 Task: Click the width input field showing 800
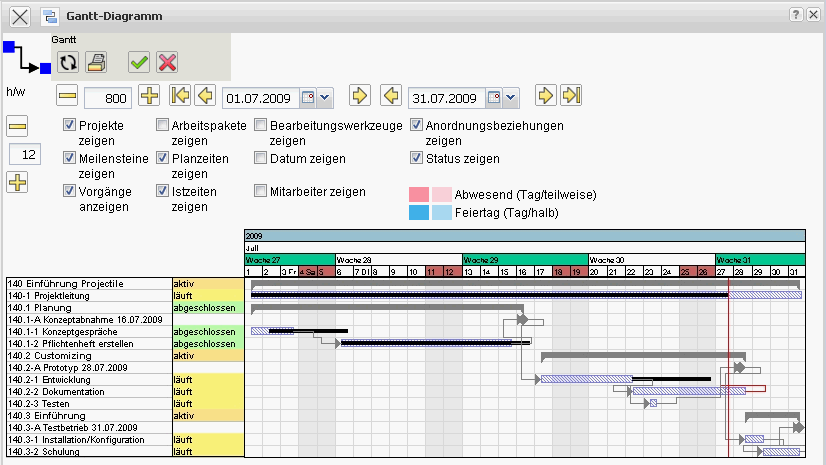point(108,97)
